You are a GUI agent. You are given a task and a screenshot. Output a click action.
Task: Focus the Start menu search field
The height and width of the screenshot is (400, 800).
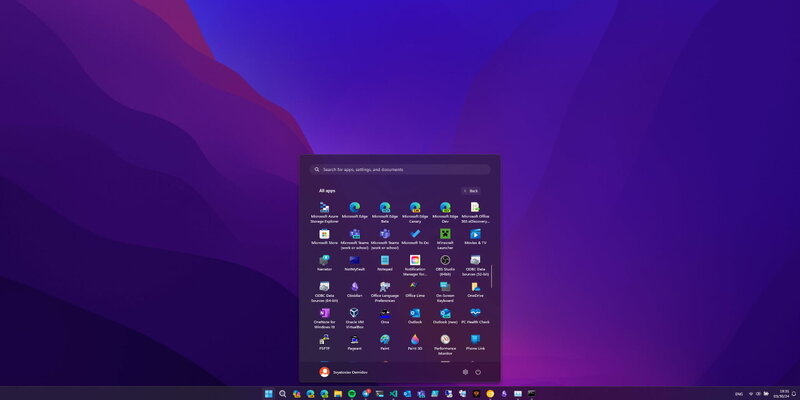[400, 169]
